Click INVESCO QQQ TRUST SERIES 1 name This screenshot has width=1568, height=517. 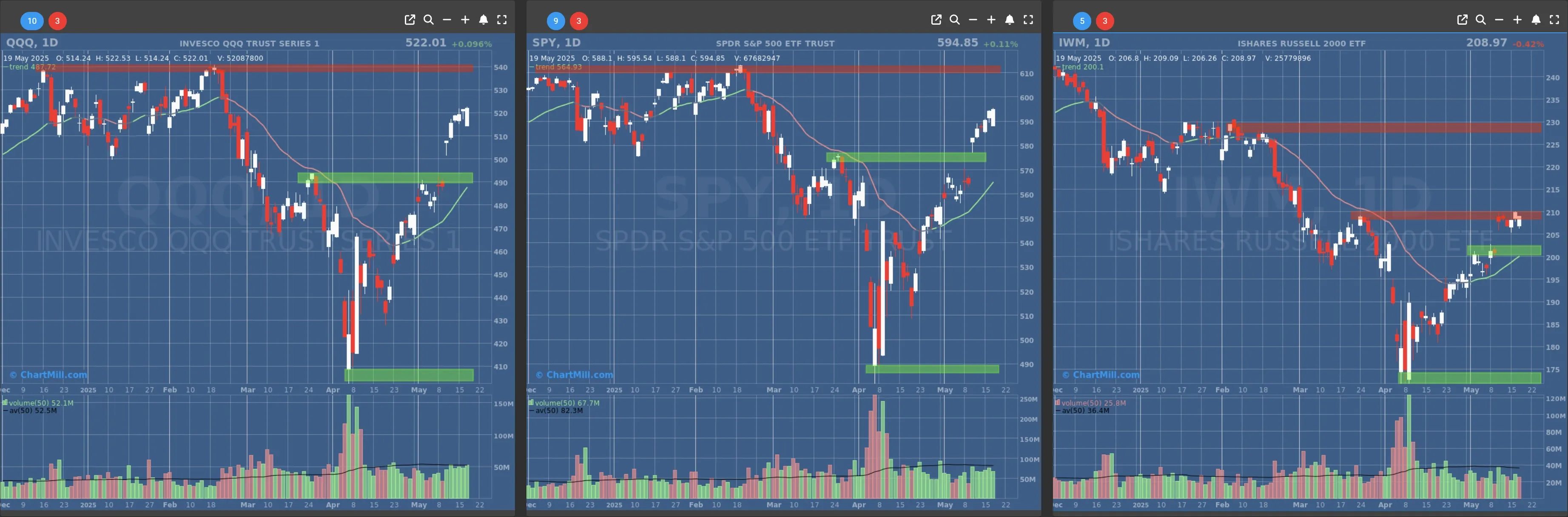[x=249, y=43]
